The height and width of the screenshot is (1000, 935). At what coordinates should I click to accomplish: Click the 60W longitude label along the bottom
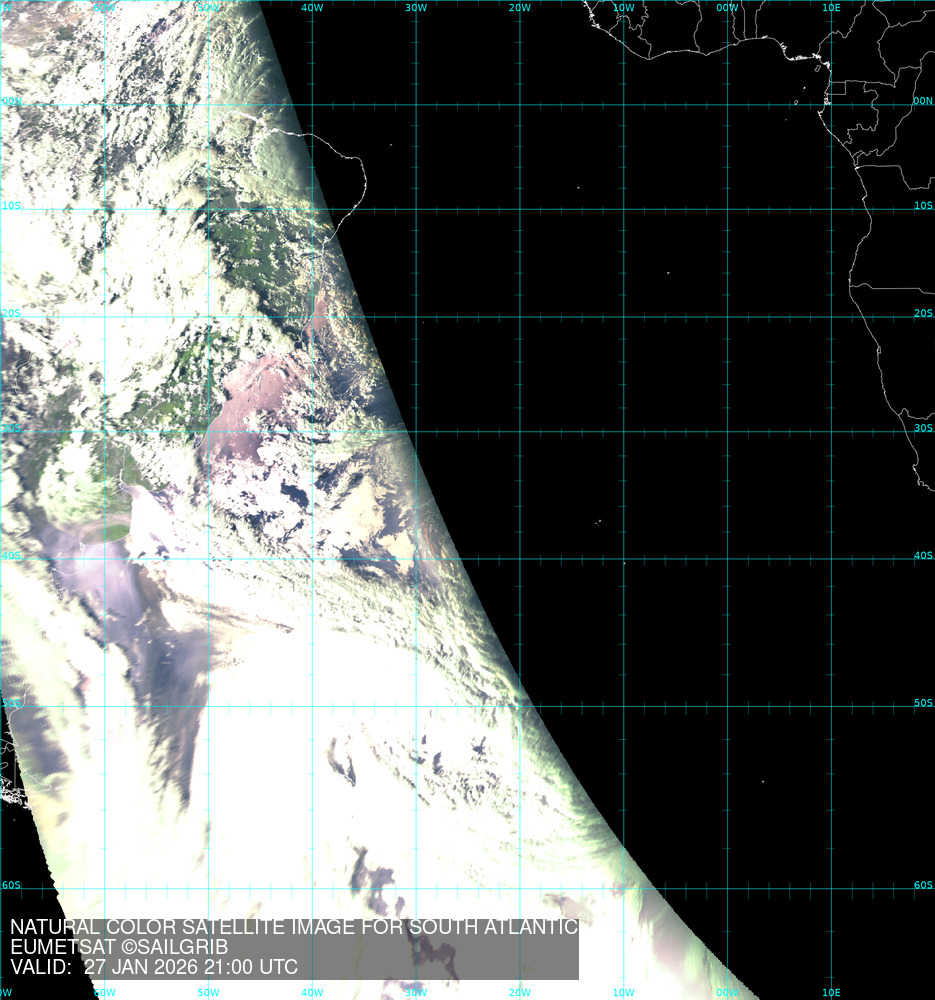pos(103,993)
